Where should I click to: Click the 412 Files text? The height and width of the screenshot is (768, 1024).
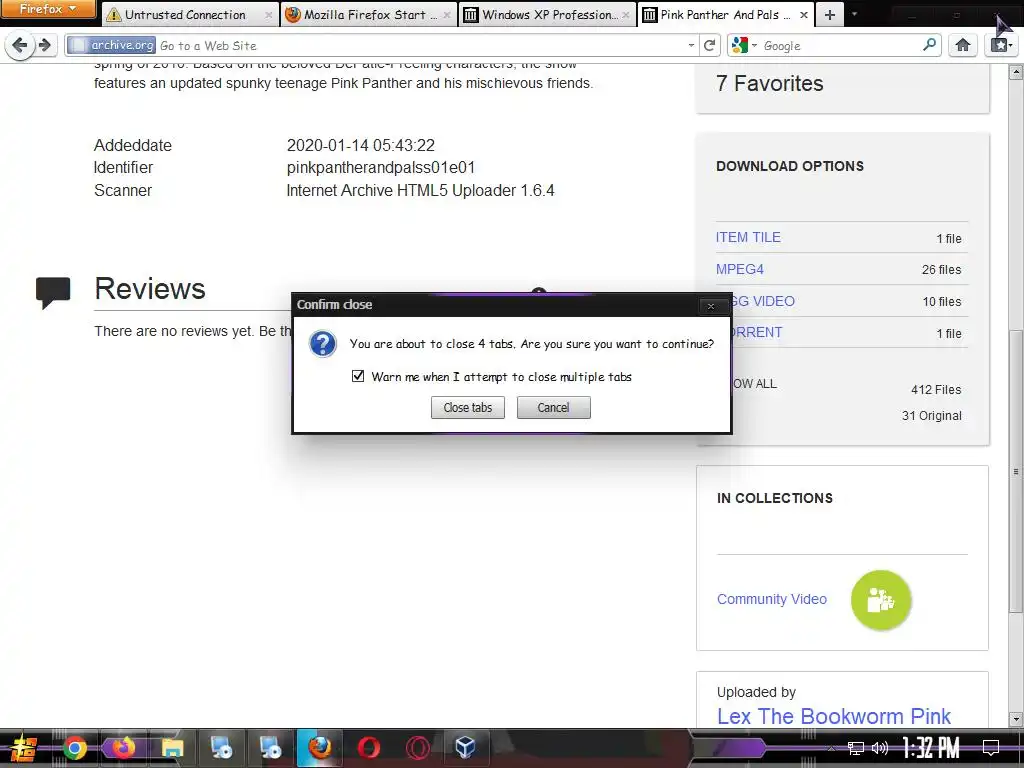coord(936,390)
